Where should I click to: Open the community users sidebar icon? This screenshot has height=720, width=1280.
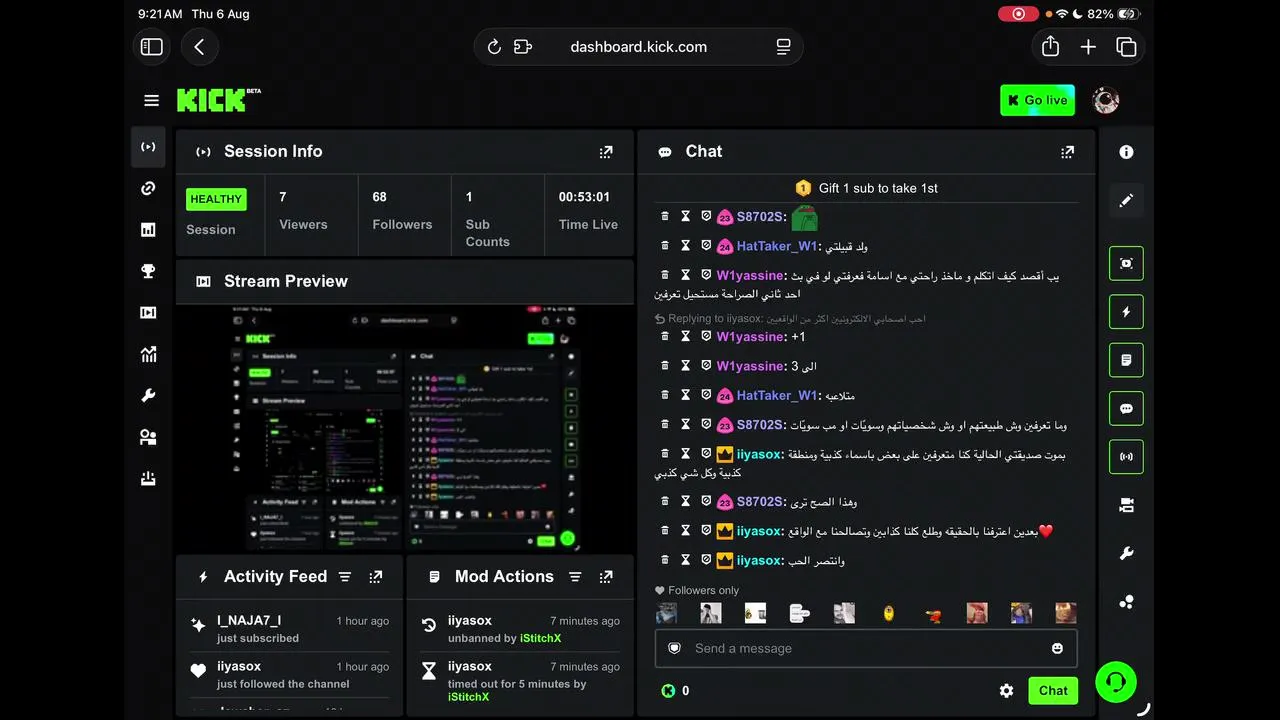(x=148, y=437)
